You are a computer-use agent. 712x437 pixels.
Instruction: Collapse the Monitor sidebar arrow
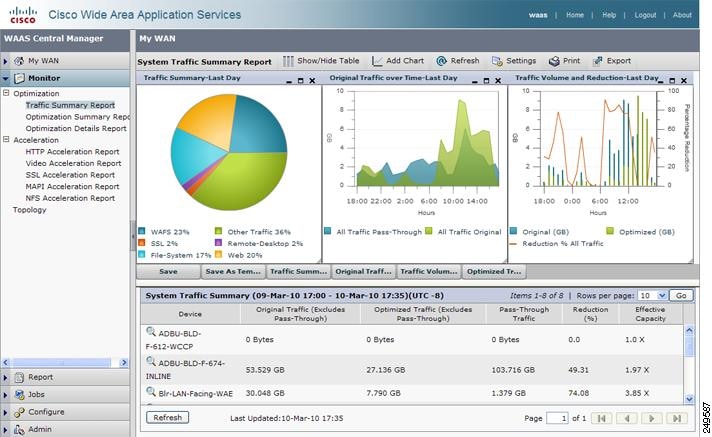tap(5, 78)
